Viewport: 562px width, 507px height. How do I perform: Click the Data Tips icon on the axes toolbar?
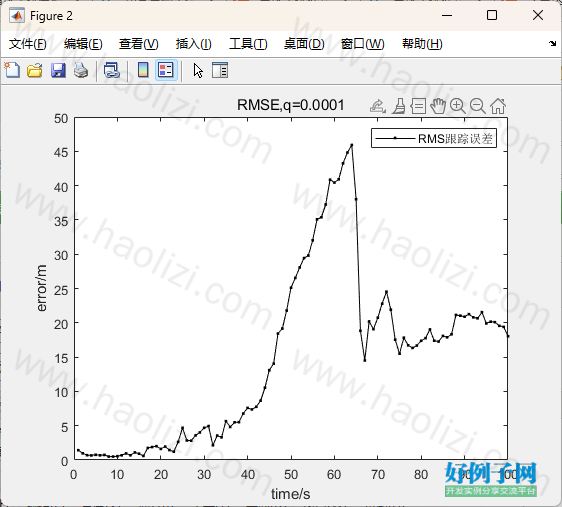pos(418,106)
